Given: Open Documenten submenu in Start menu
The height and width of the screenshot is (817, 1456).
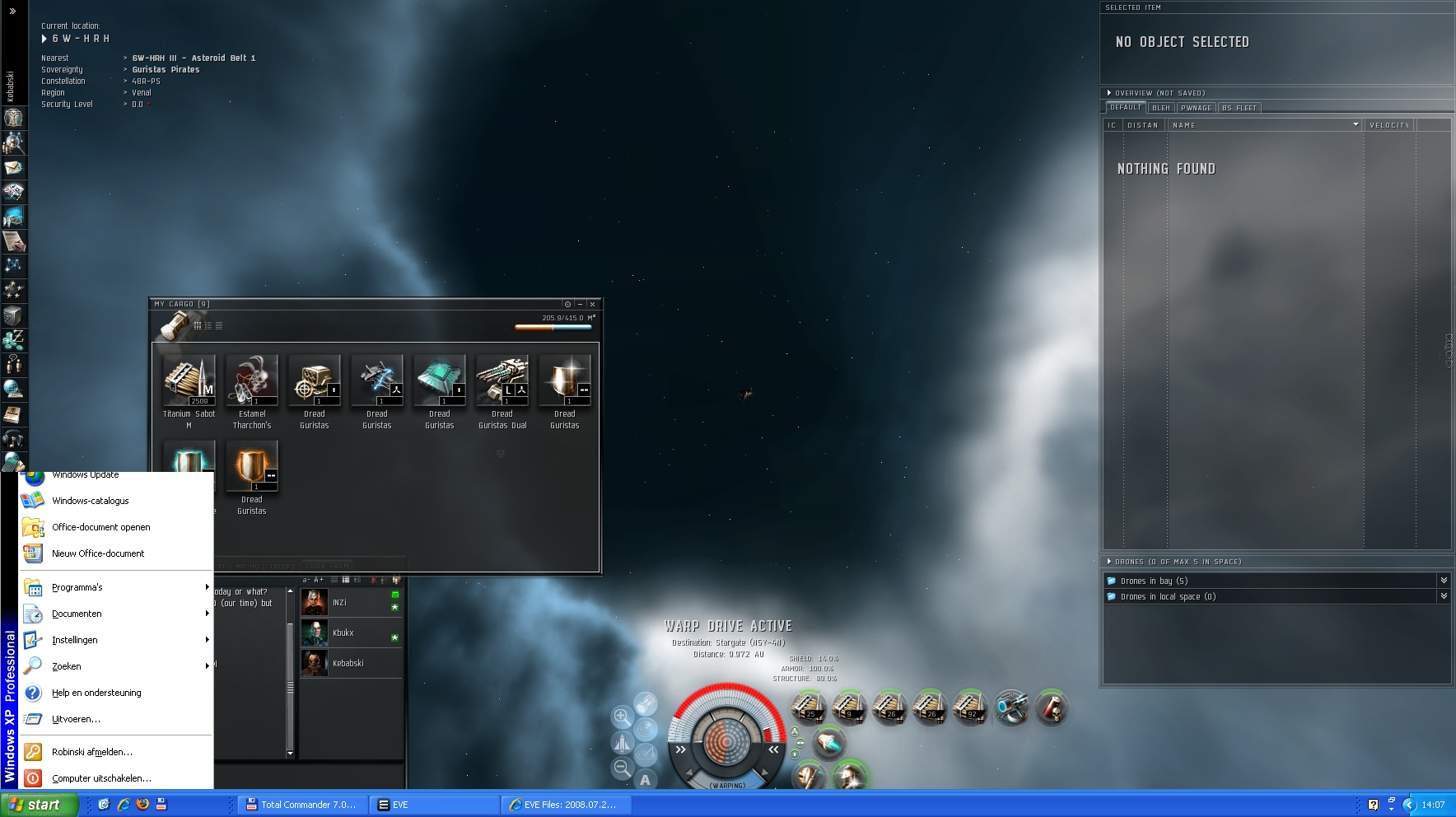Looking at the screenshot, I should pos(116,614).
